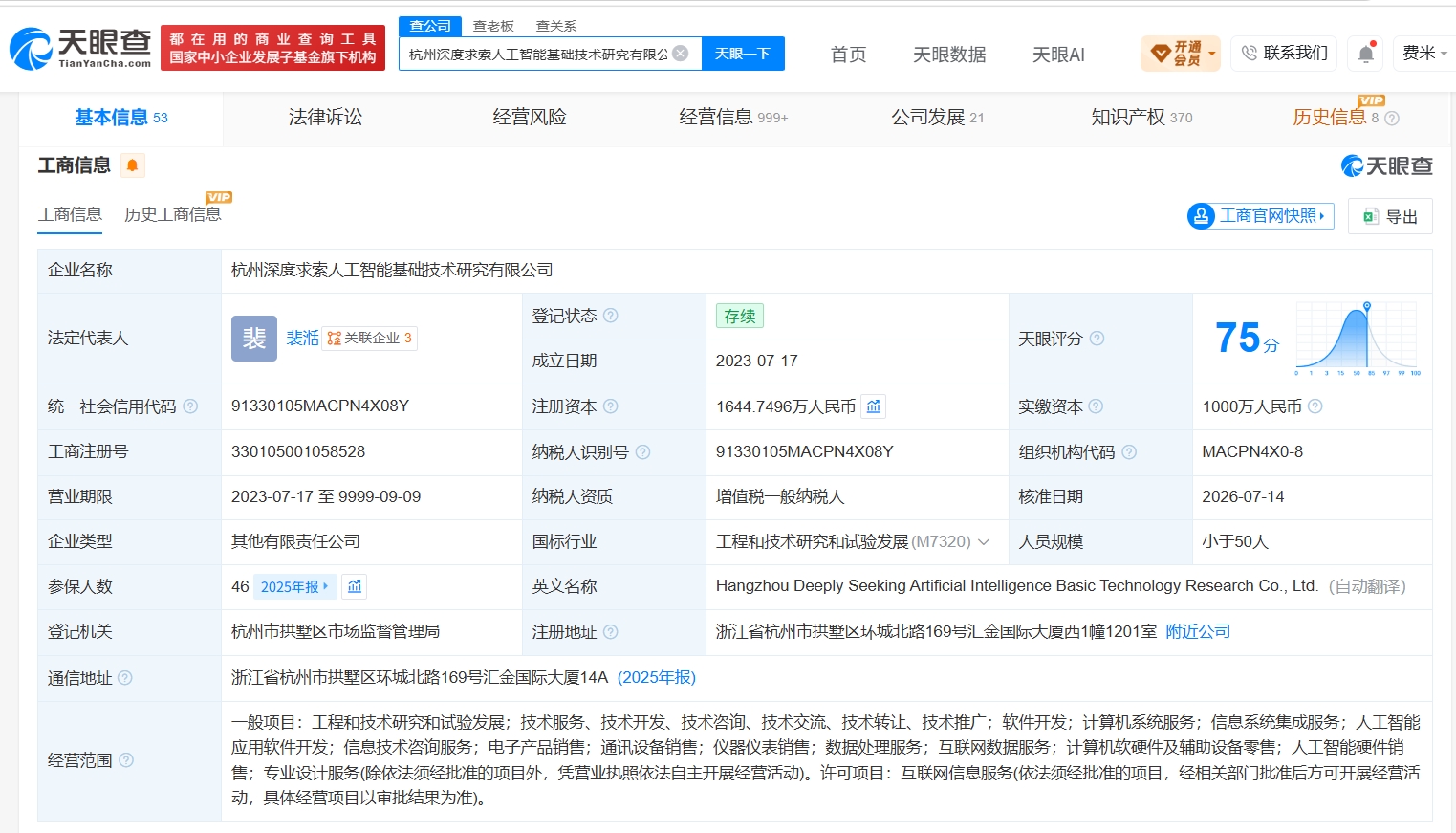Click the 关联企业 3 tag
This screenshot has height=833, width=1456.
369,339
